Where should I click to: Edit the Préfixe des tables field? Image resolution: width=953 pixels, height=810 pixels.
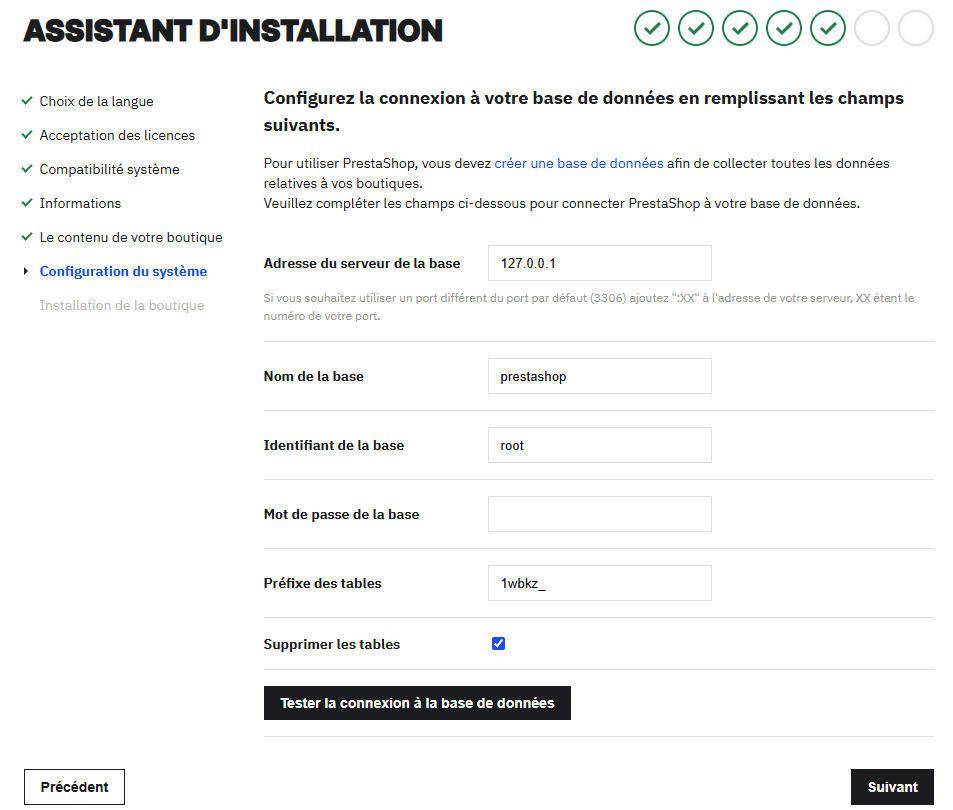coord(599,583)
